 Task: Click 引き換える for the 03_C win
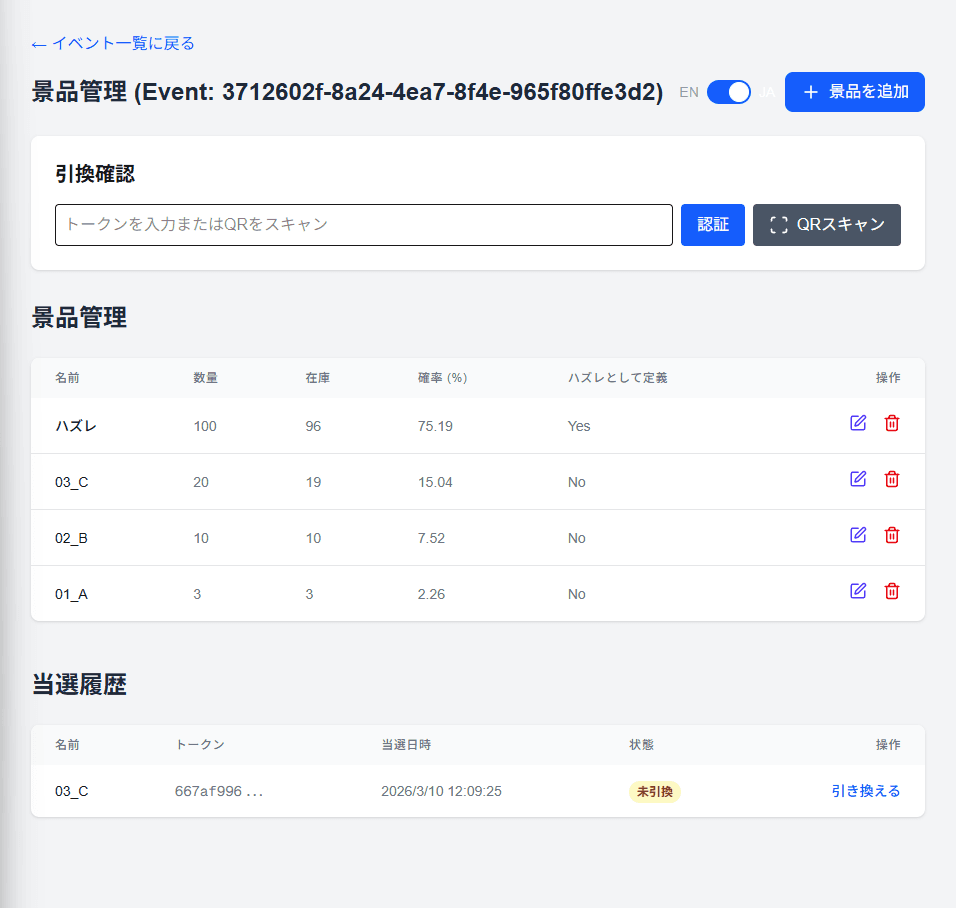pyautogui.click(x=865, y=791)
